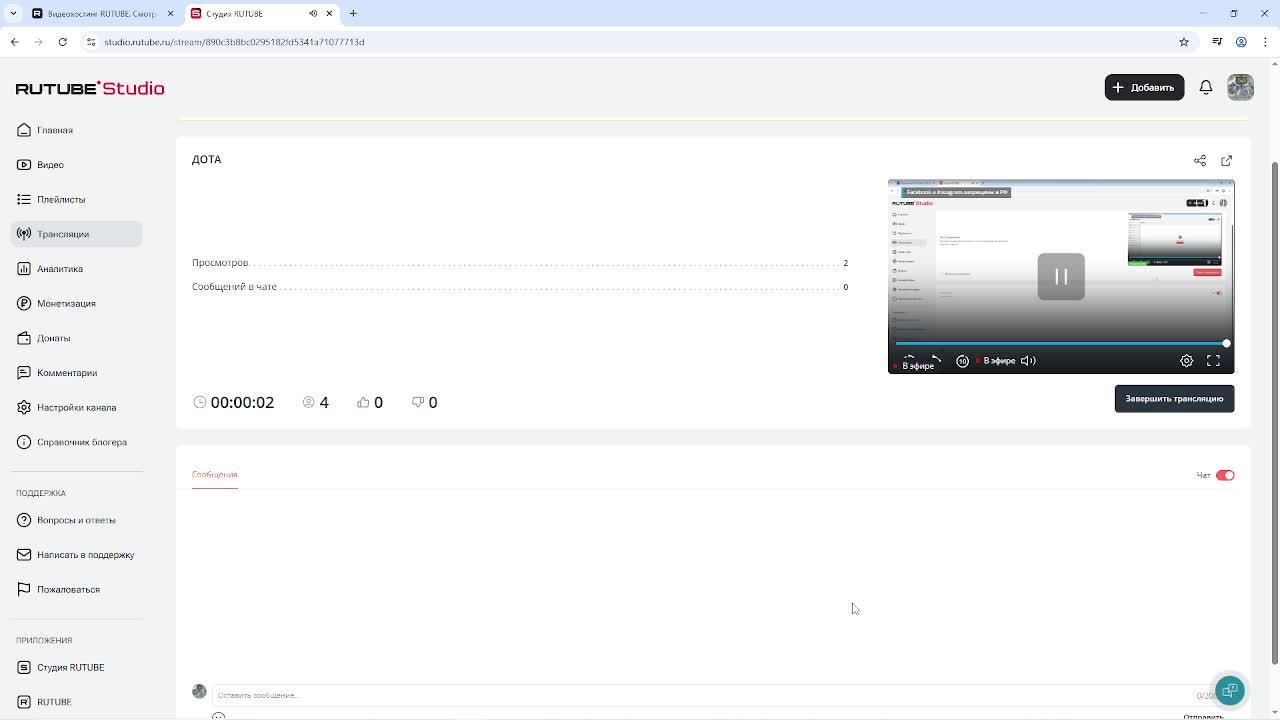Click the Комментарии speech-bubble icon
Viewport: 1280px width, 720px height.
click(x=24, y=373)
